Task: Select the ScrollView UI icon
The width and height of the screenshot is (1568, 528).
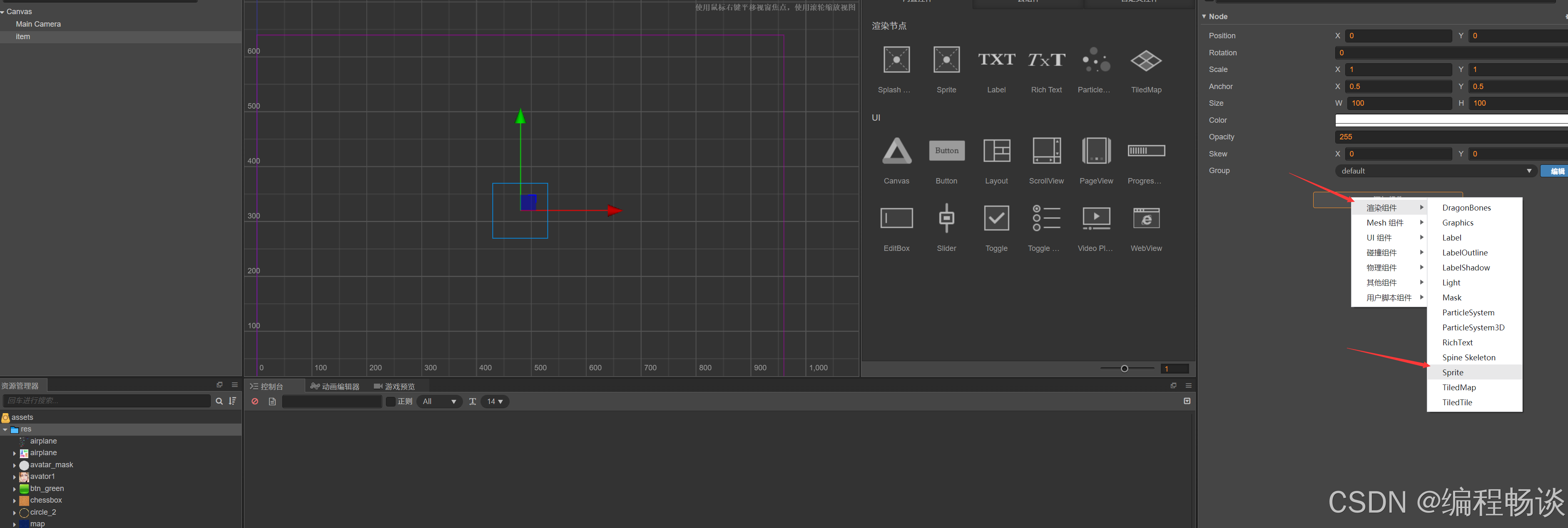Action: (1046, 151)
